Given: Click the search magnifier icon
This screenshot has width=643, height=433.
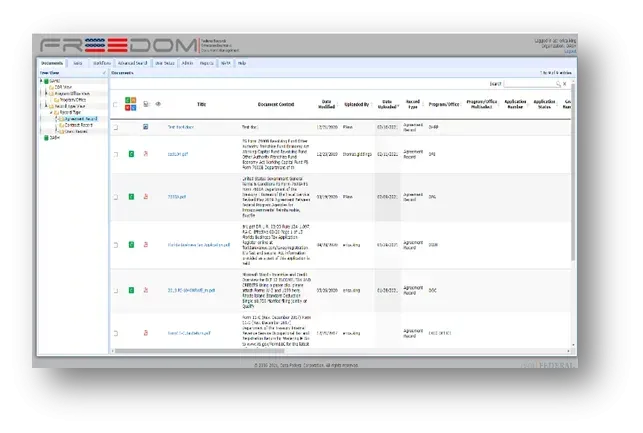Looking at the screenshot, I should click(558, 84).
